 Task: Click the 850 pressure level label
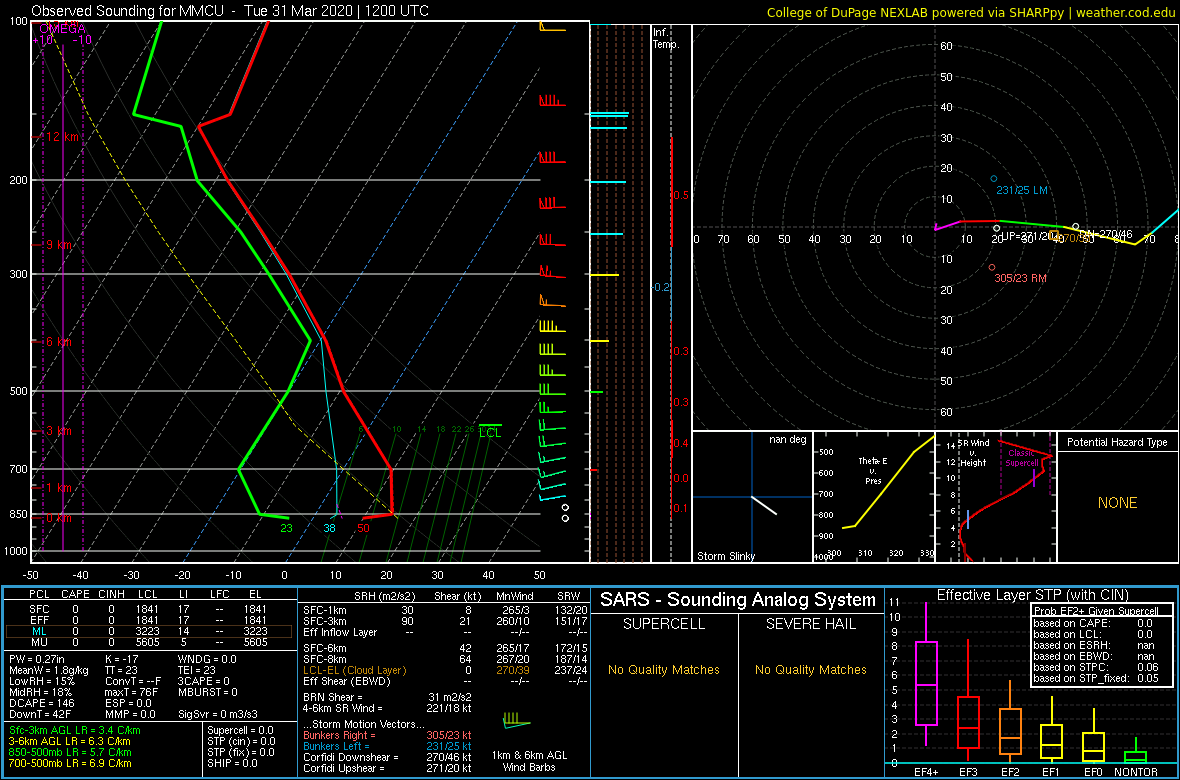[x=16, y=514]
